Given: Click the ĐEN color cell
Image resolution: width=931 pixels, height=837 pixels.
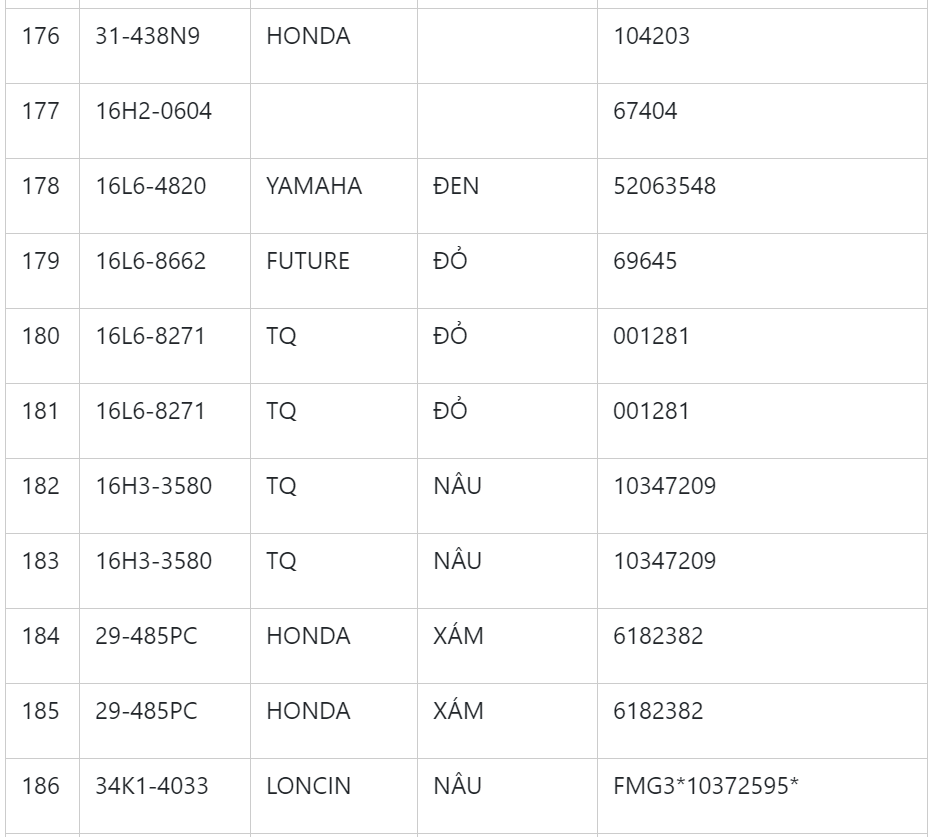Looking at the screenshot, I should click(x=456, y=187).
